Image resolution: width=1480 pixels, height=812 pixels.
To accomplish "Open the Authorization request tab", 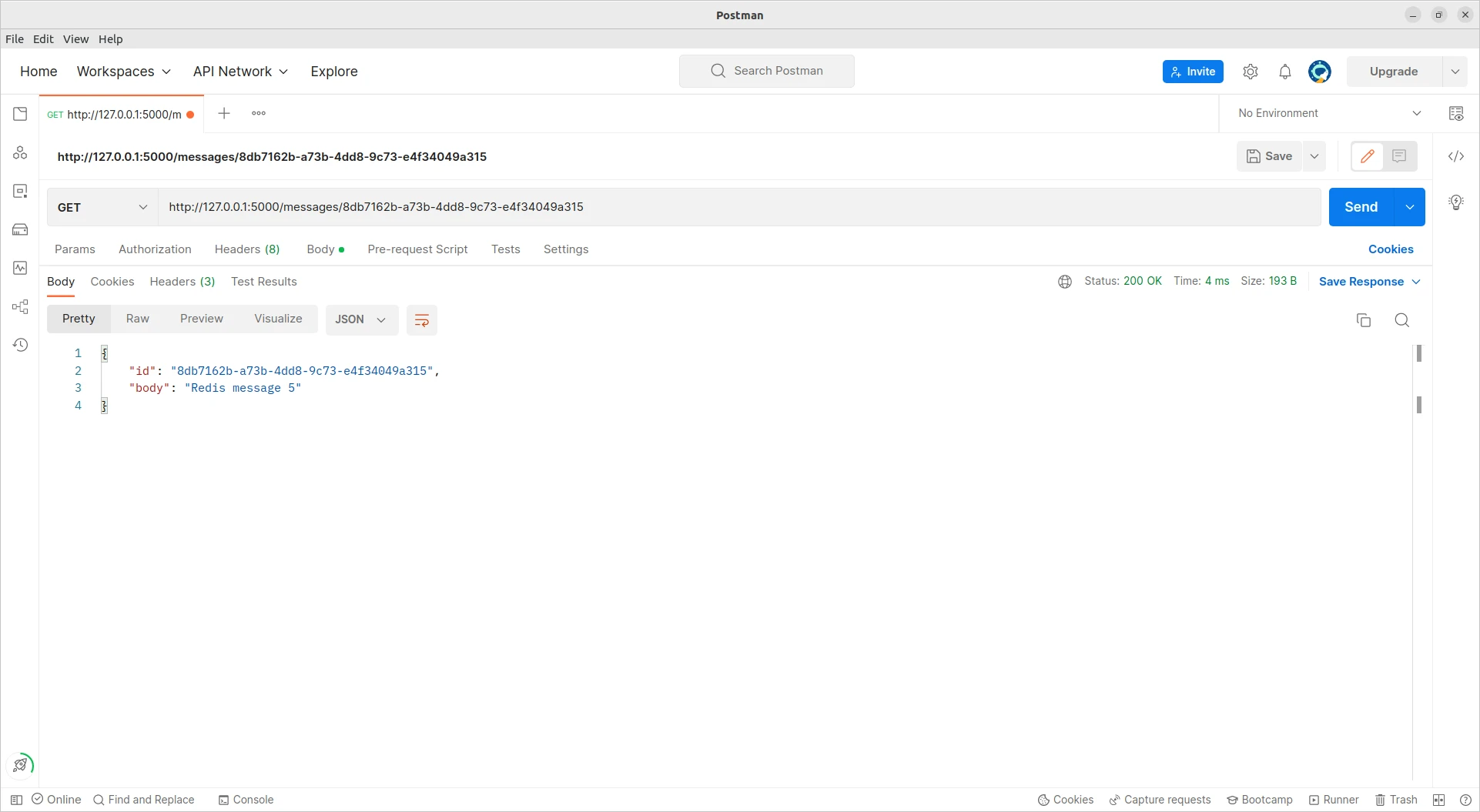I will pos(155,249).
